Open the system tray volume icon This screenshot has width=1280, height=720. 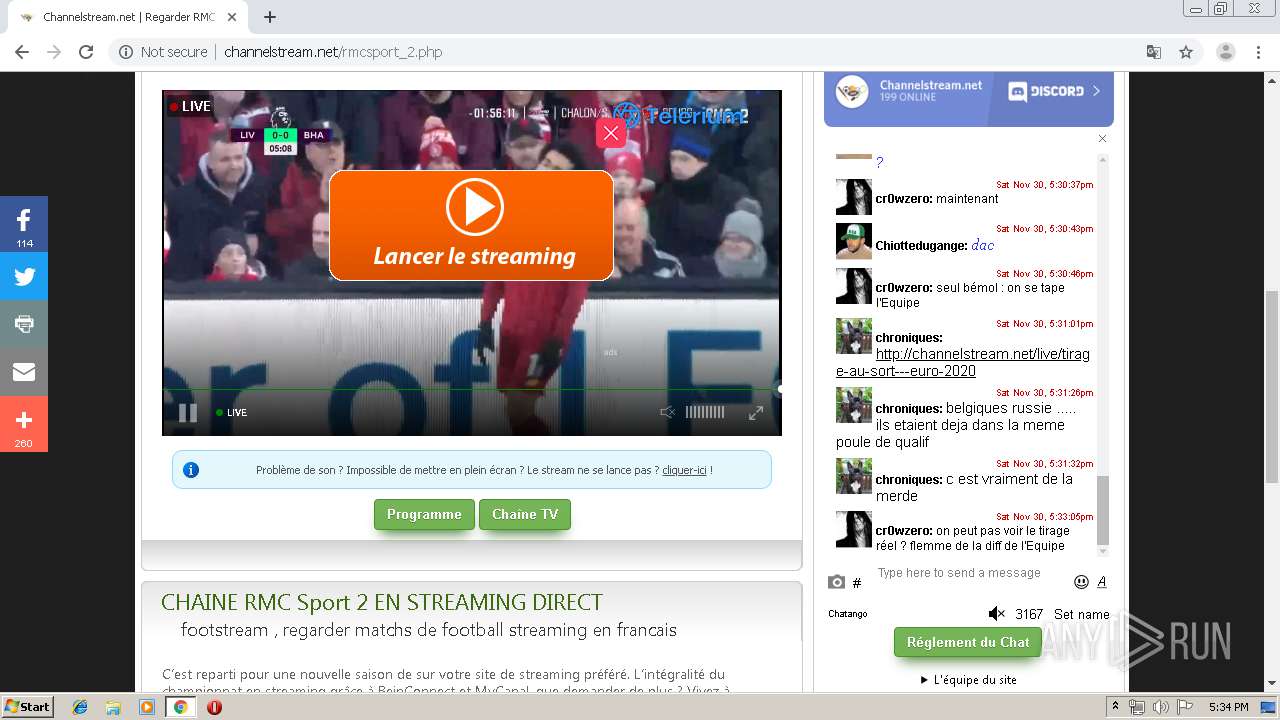tap(1160, 707)
